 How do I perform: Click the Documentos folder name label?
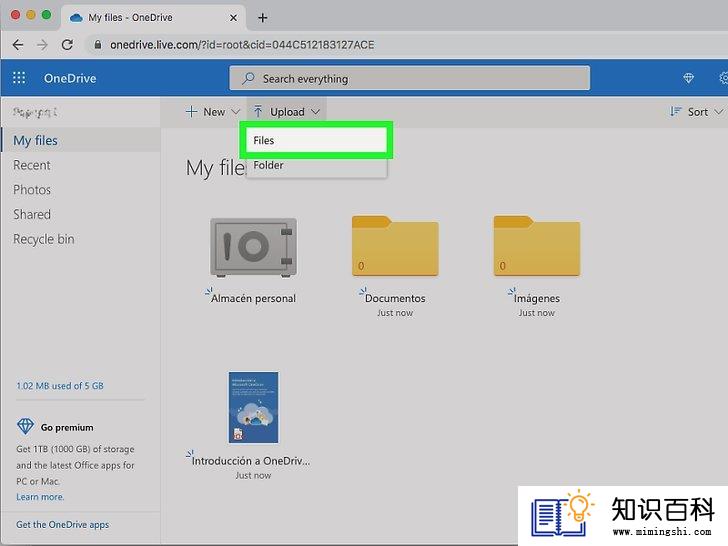tap(395, 299)
